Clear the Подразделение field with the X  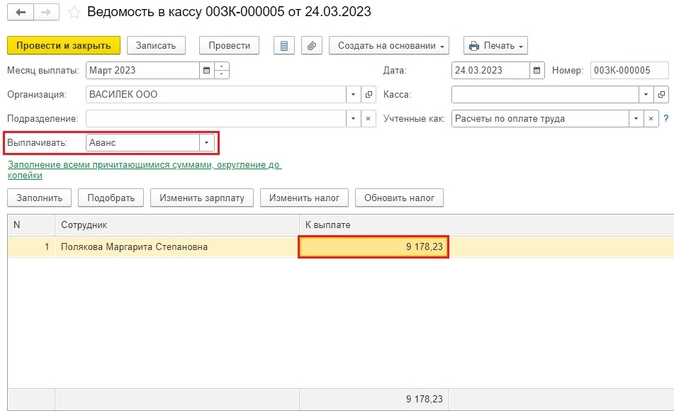pos(368,119)
